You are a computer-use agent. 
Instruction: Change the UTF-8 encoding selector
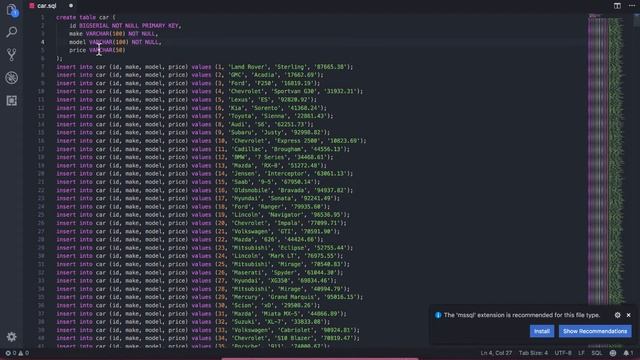[x=563, y=353]
